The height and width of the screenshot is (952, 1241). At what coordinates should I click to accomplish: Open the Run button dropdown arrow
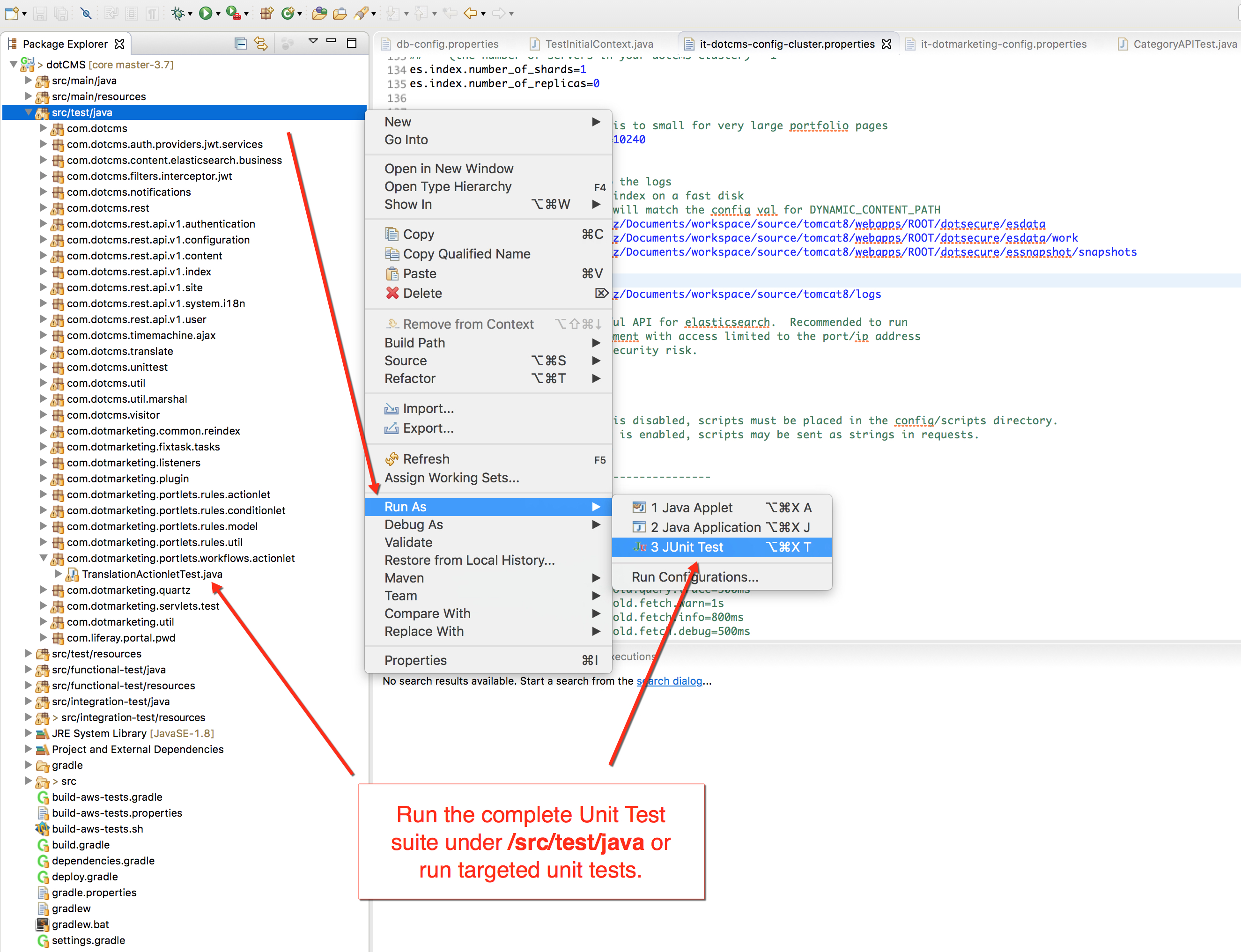(218, 14)
